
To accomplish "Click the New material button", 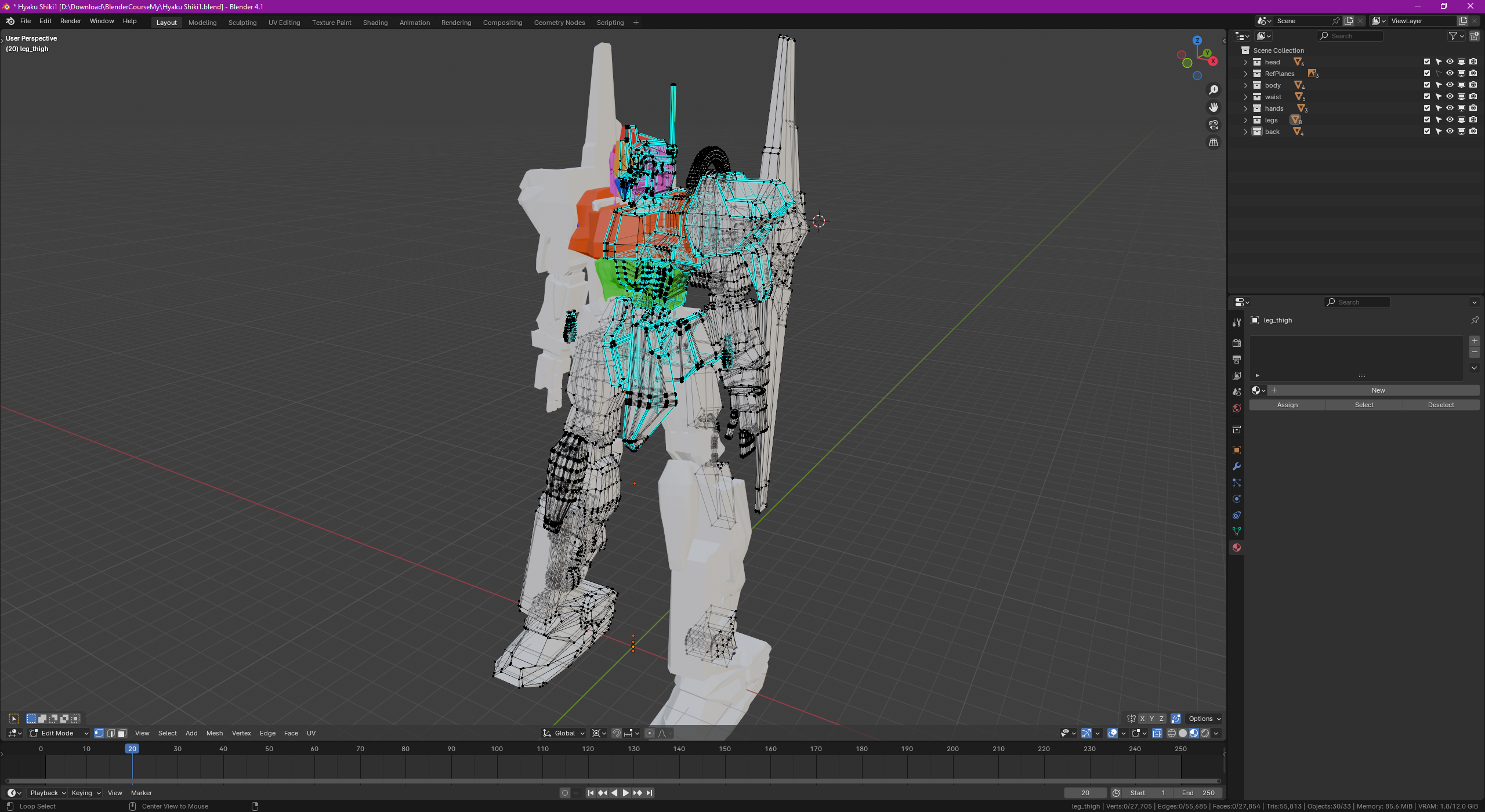I will (x=1378, y=390).
